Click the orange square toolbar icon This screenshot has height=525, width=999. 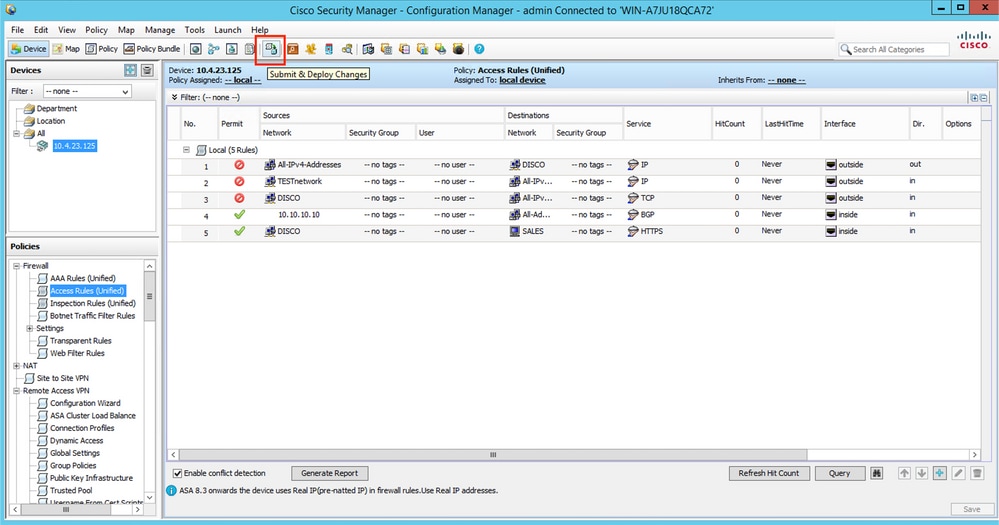292,49
